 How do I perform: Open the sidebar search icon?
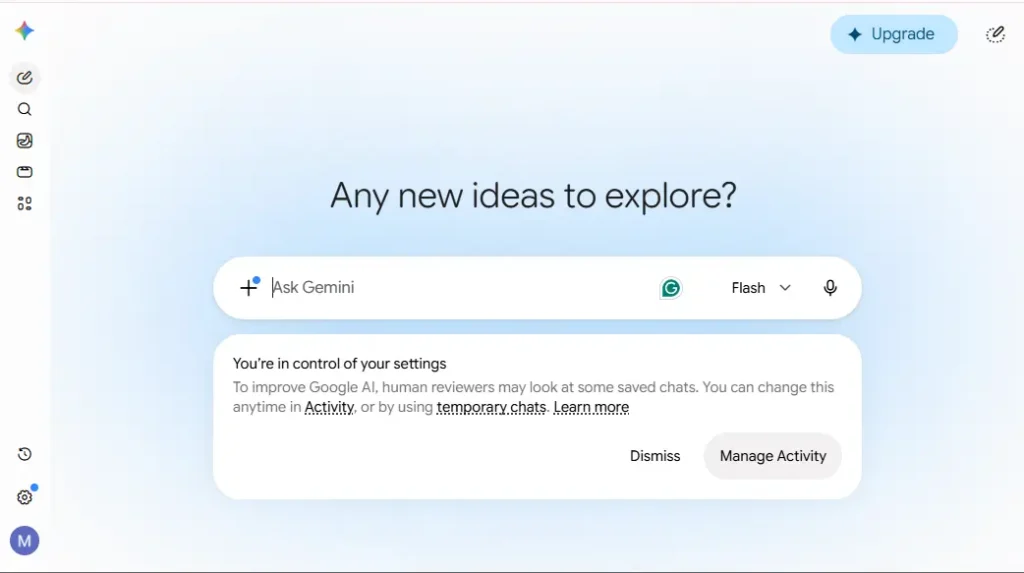click(x=25, y=109)
